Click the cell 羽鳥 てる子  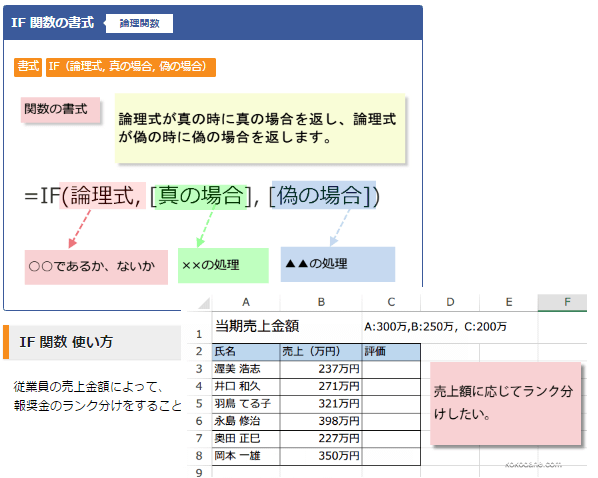246,404
